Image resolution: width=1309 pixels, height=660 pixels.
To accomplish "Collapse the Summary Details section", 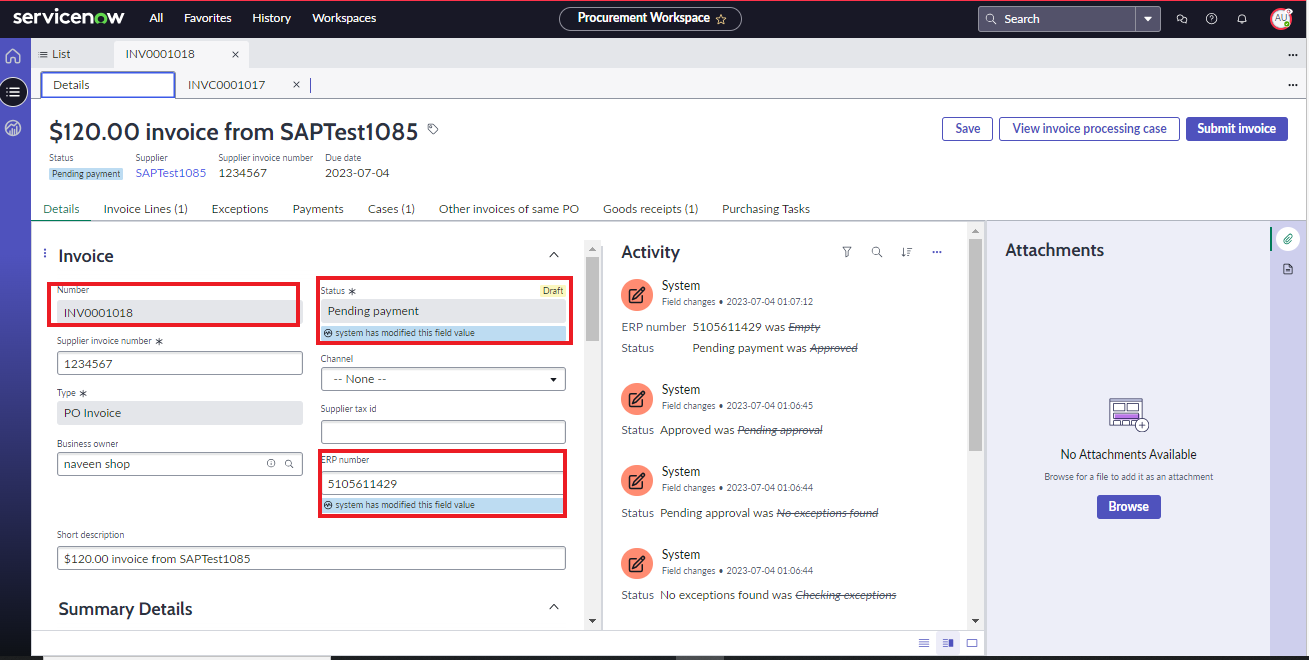I will [555, 608].
